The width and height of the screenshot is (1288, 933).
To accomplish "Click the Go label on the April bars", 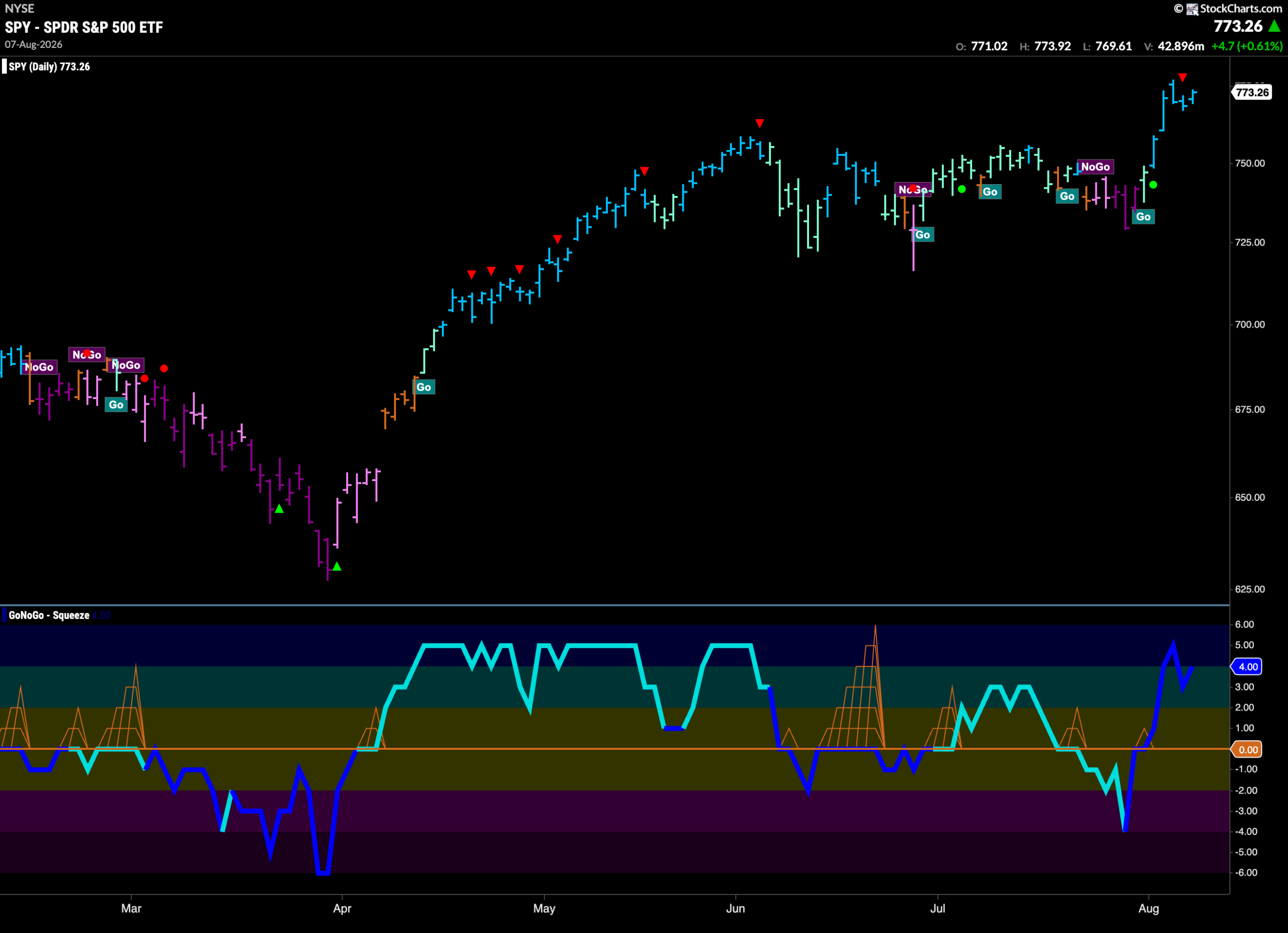I will 424,387.
